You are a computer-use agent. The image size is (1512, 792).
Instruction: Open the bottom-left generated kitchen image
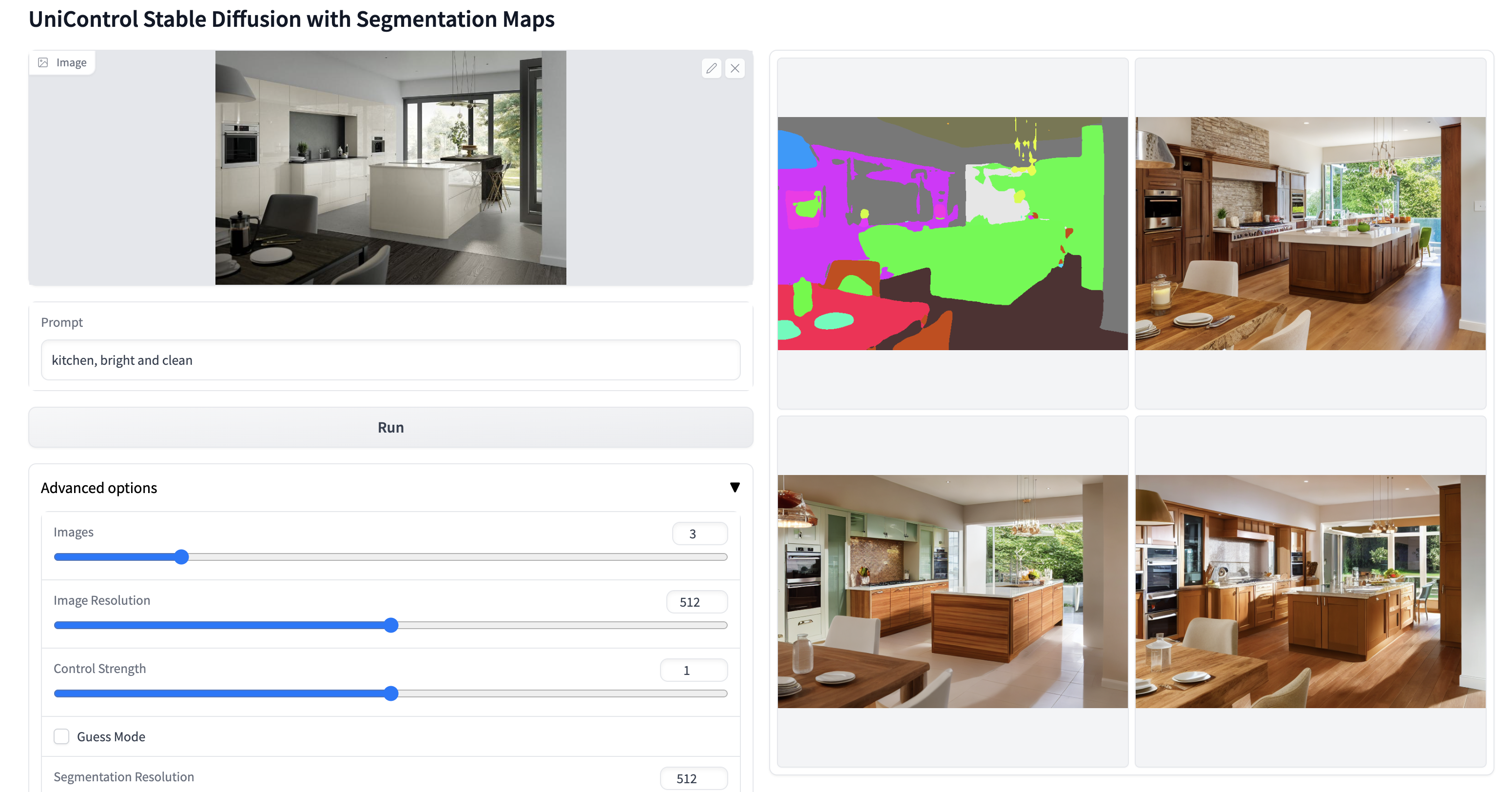pyautogui.click(x=952, y=591)
